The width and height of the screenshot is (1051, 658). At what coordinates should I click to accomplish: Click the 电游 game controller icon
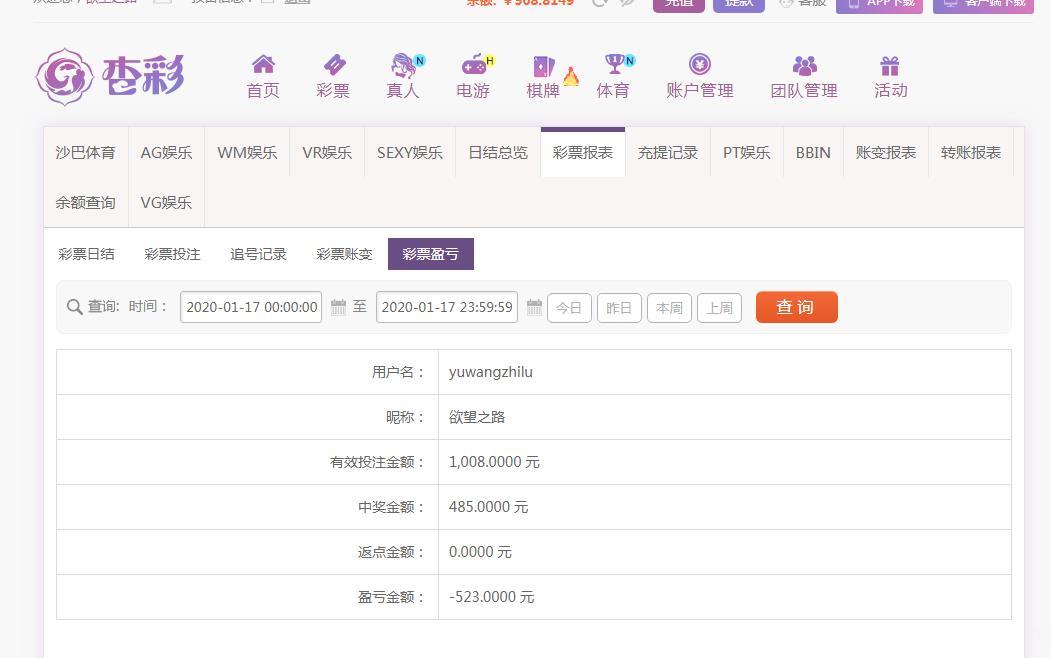473,66
